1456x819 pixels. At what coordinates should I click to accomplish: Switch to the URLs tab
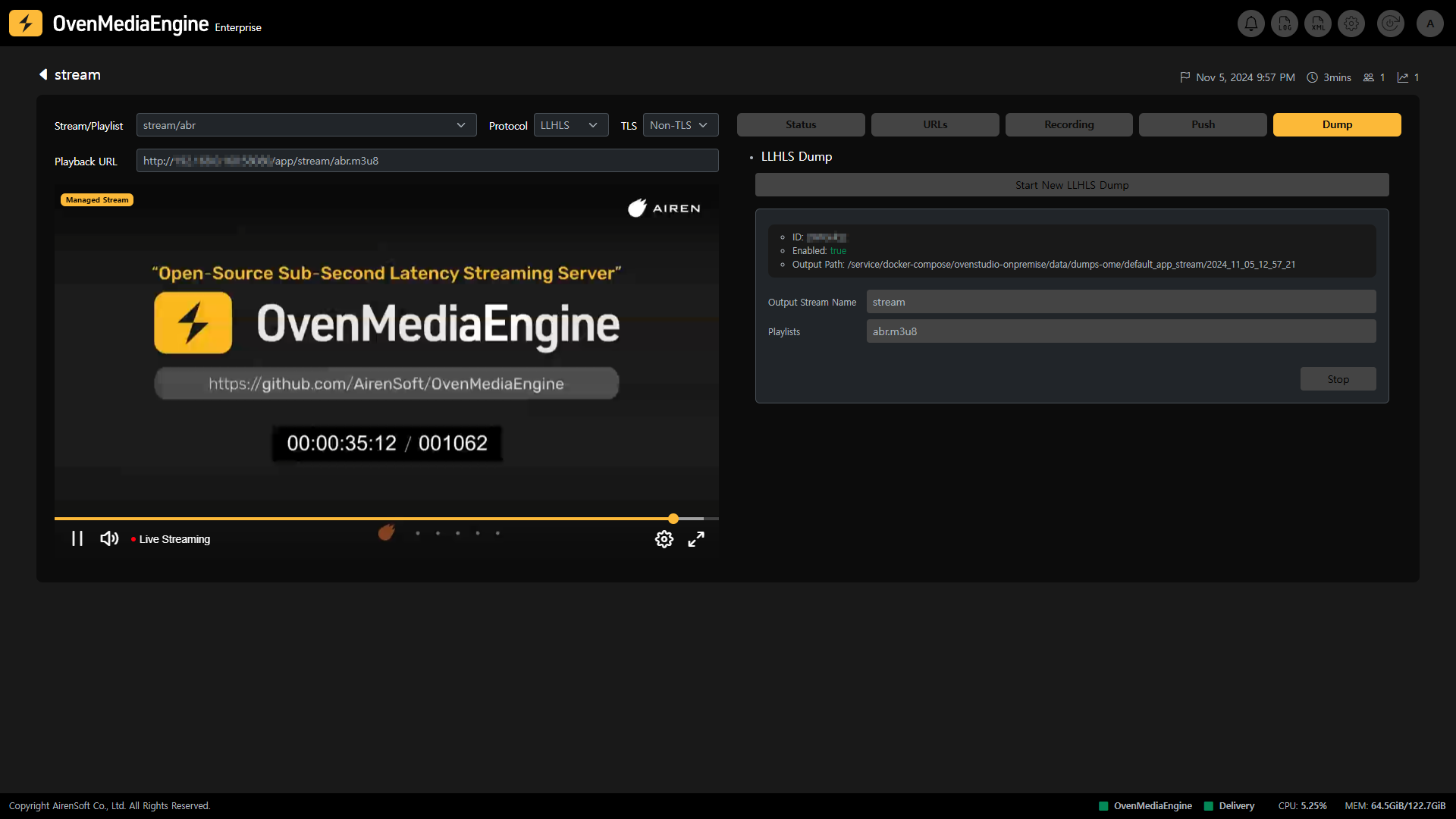click(x=934, y=124)
